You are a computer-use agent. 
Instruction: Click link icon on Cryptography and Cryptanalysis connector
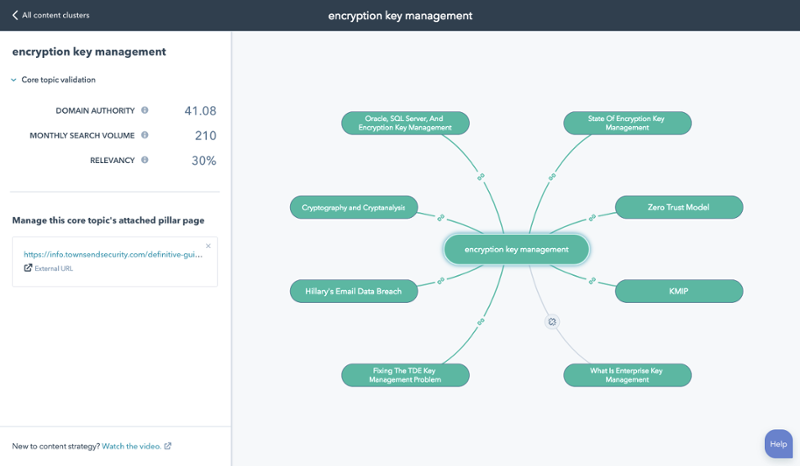click(440, 216)
